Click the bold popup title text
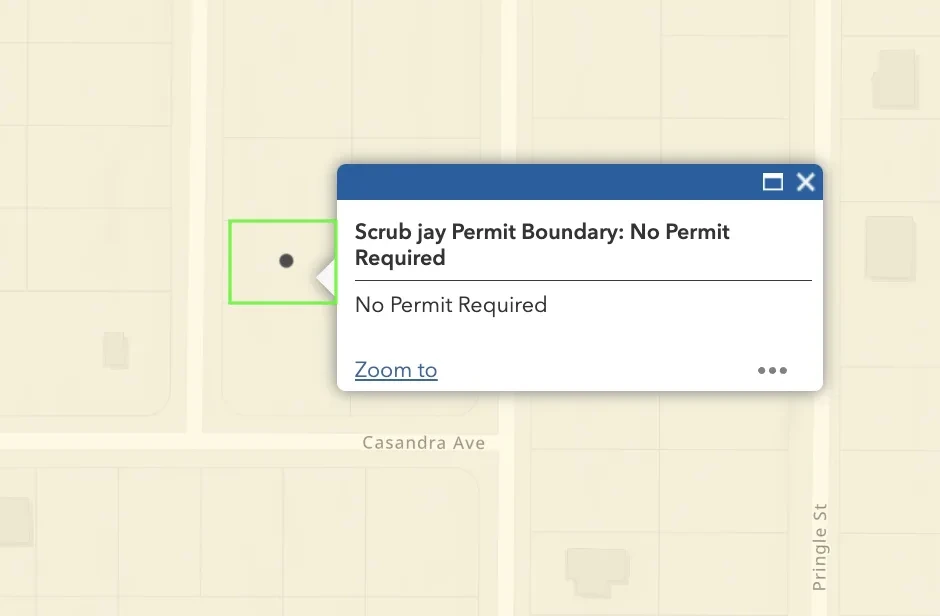The image size is (940, 616). tap(542, 245)
